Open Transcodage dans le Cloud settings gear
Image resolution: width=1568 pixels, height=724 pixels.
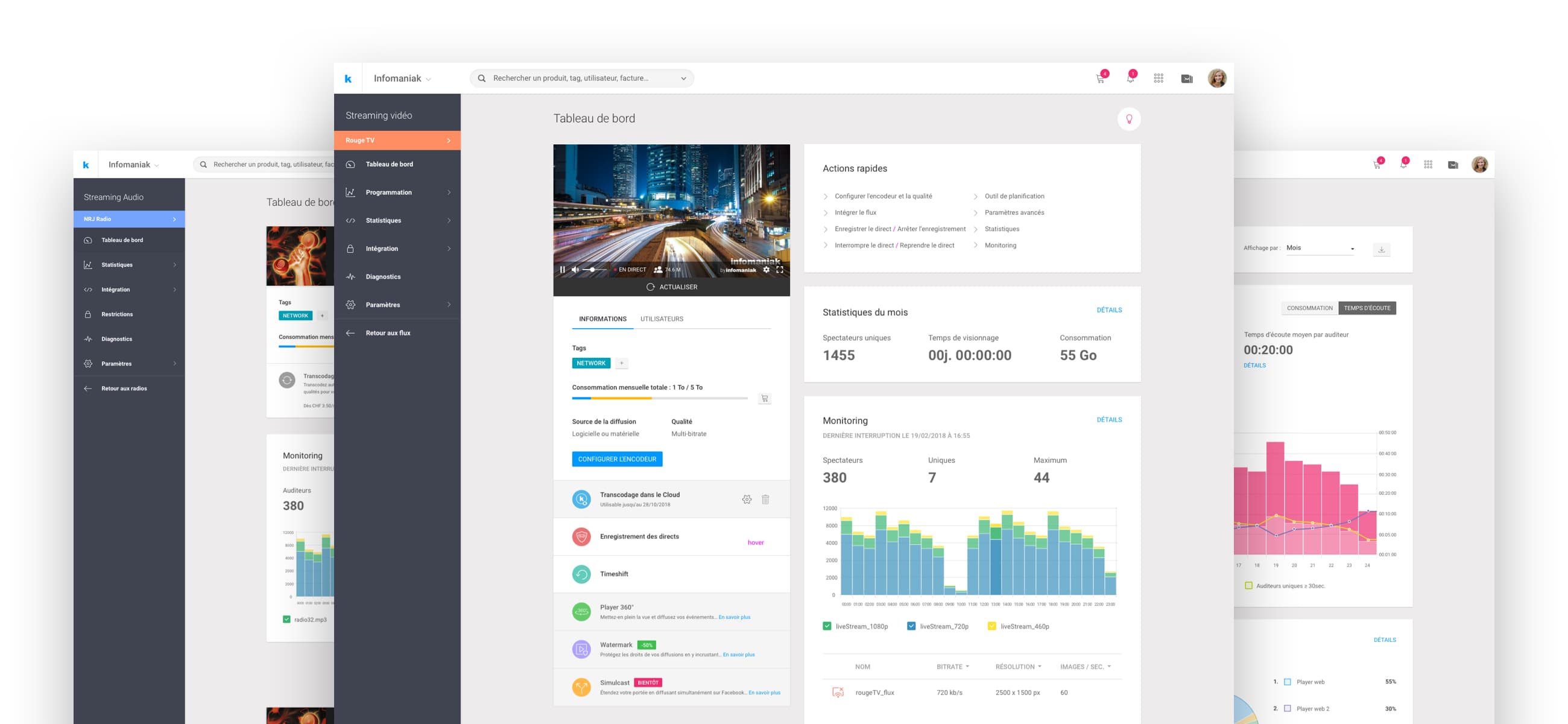coord(746,500)
